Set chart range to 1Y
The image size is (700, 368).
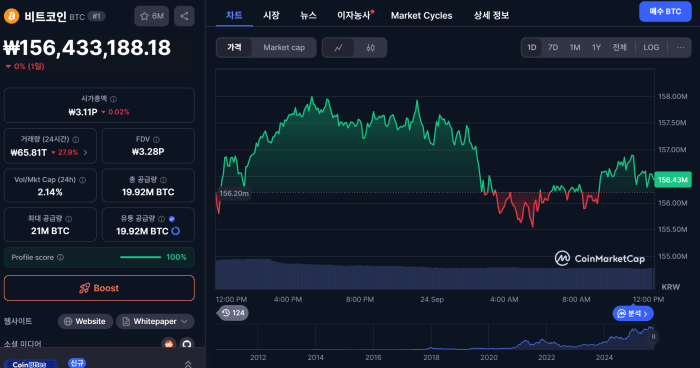(x=596, y=47)
